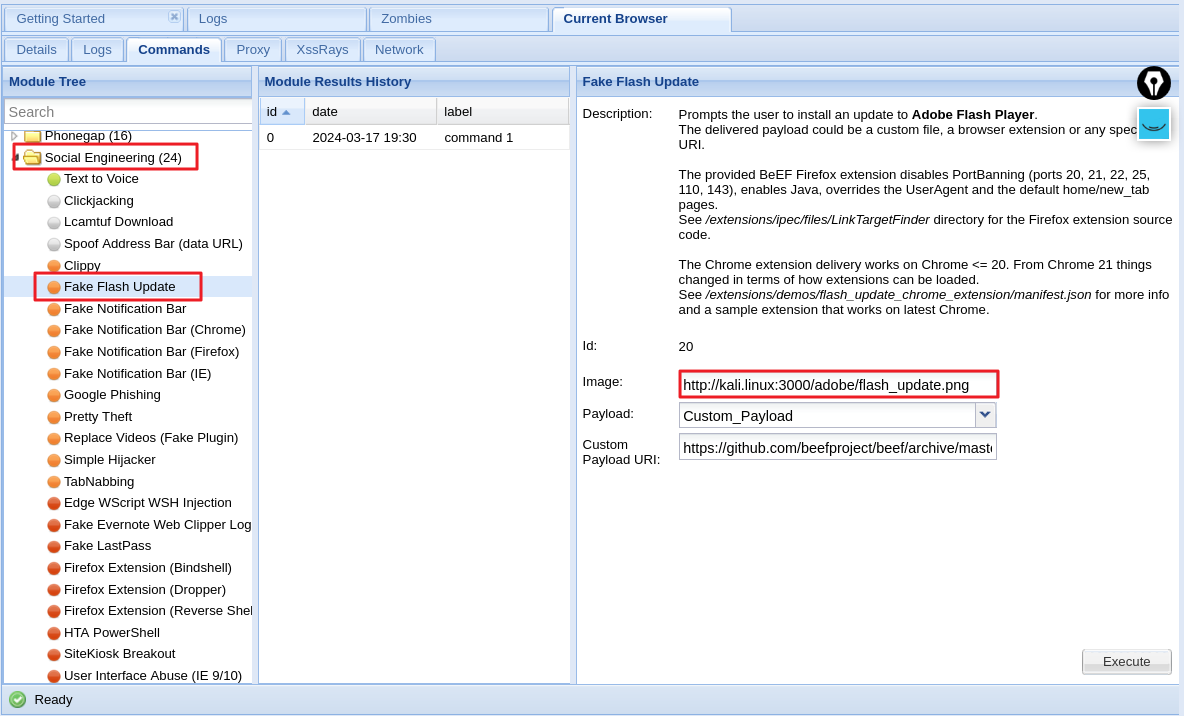Click grey status dot beside Clickjacking

click(x=54, y=202)
